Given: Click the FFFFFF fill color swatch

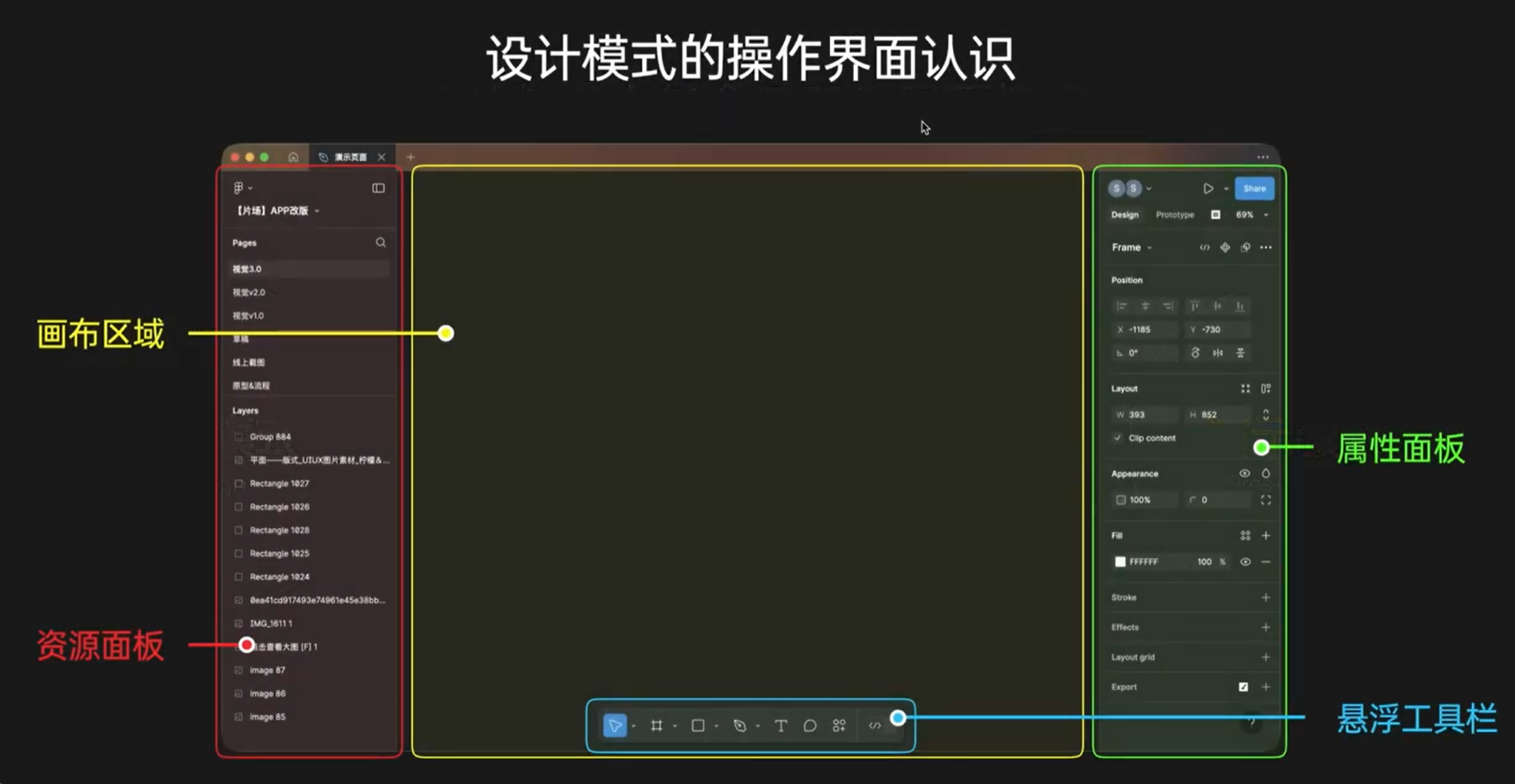Looking at the screenshot, I should tap(1120, 562).
